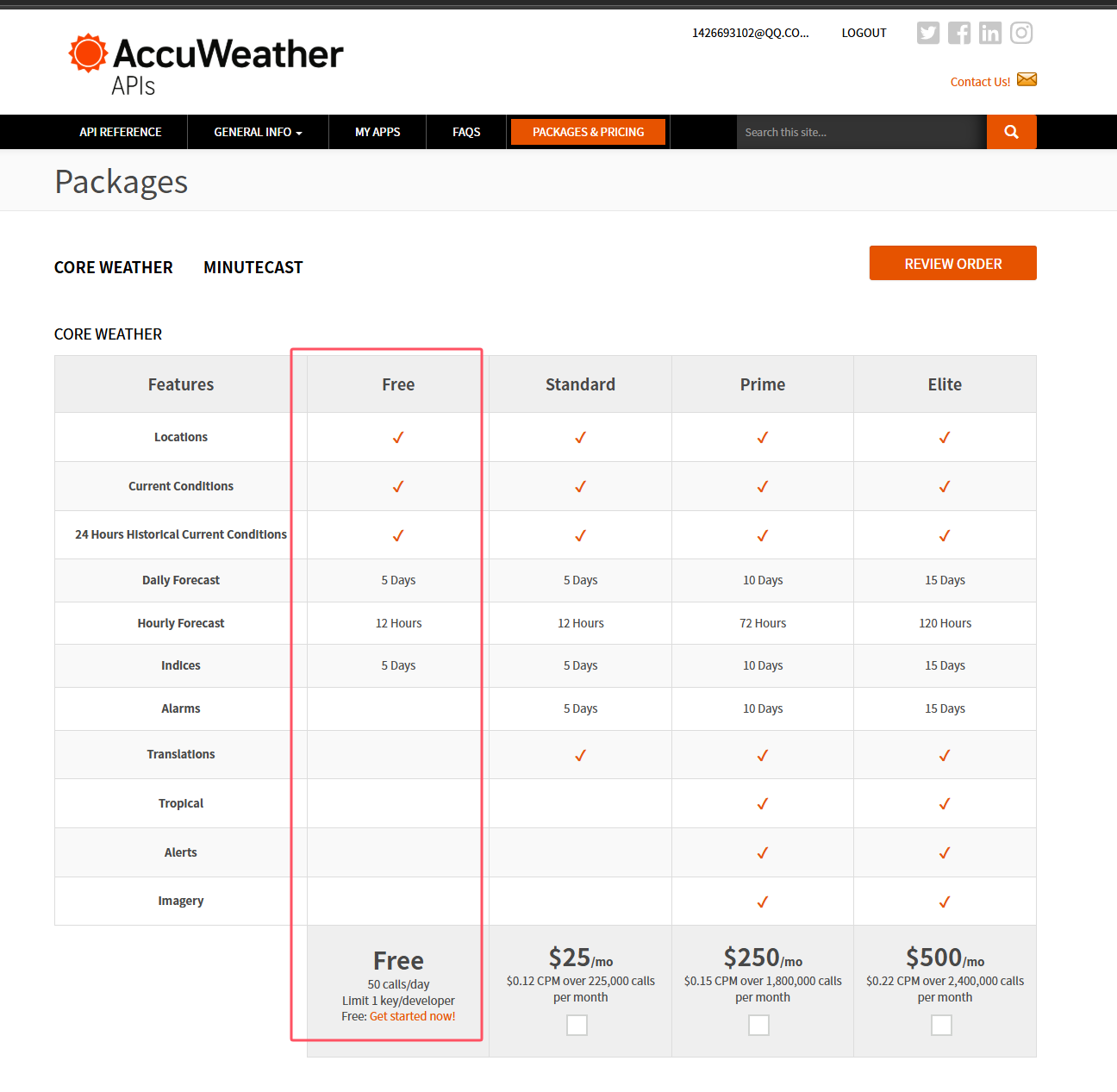The image size is (1117, 1092).
Task: Click Locations checkmark in Free column
Action: click(398, 438)
